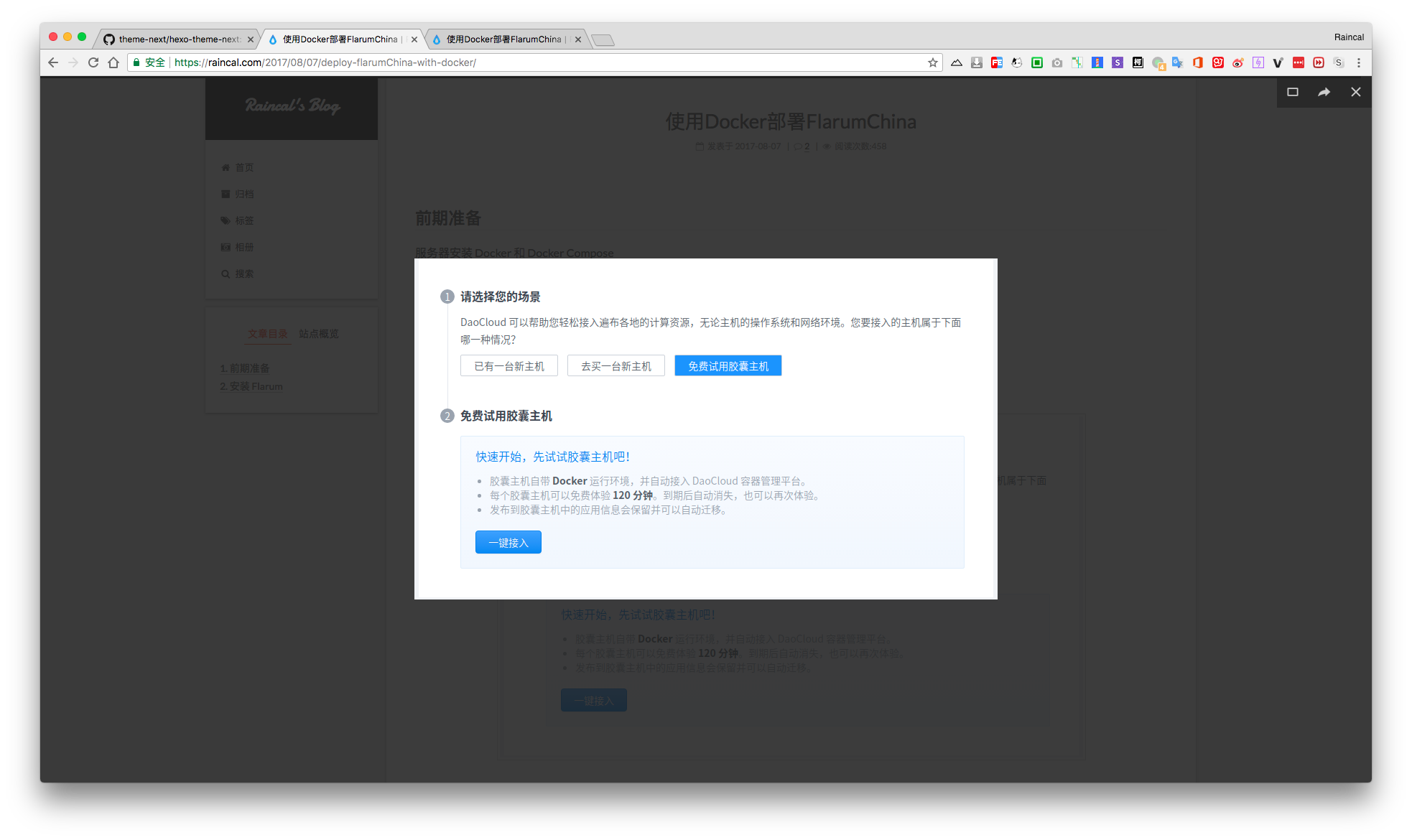Screen dimensions: 1412x840
Task: Click the 一键接入 button in the dialog
Action: [x=508, y=543]
